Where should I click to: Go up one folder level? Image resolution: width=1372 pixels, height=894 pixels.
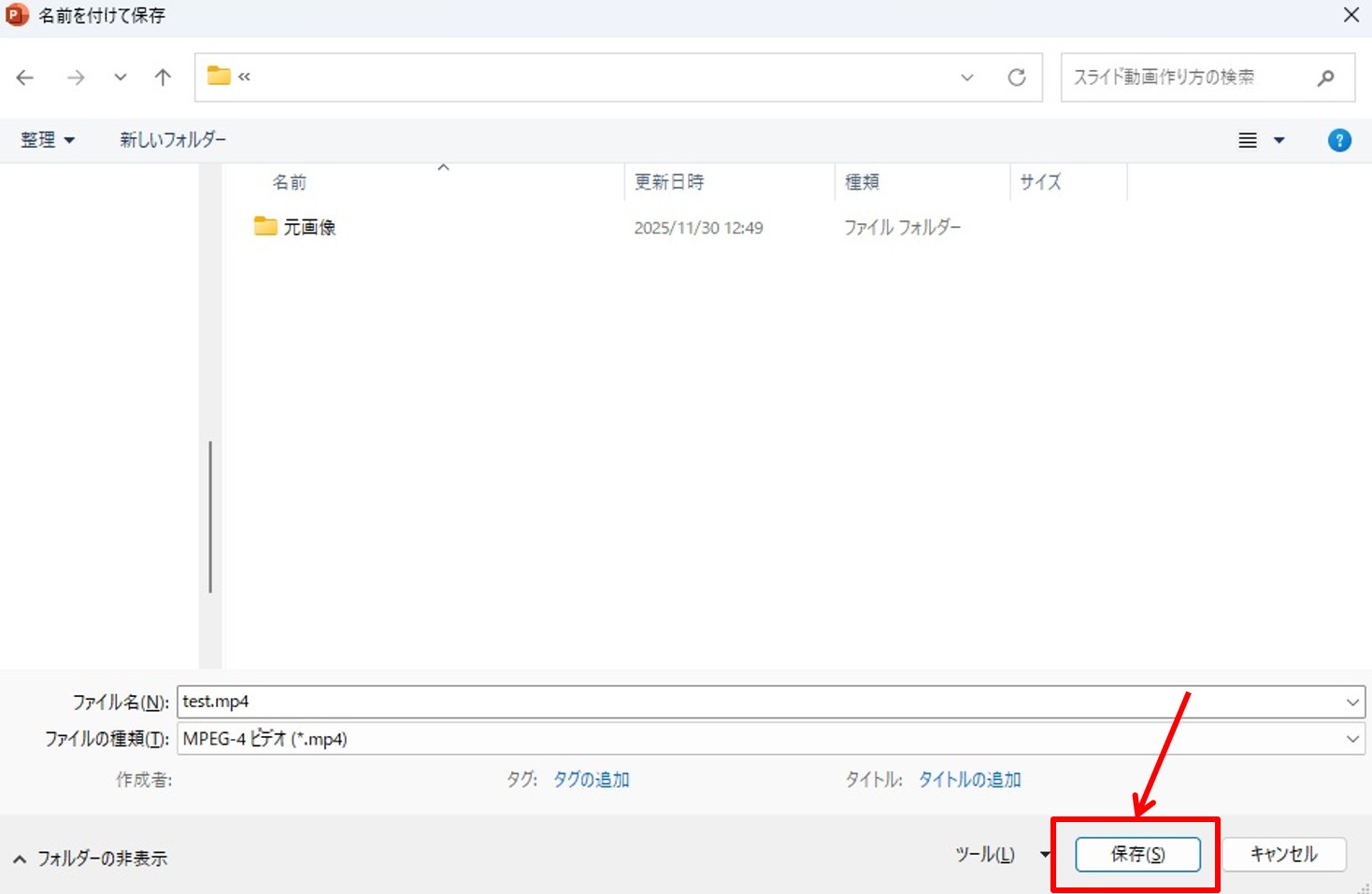click(x=163, y=78)
